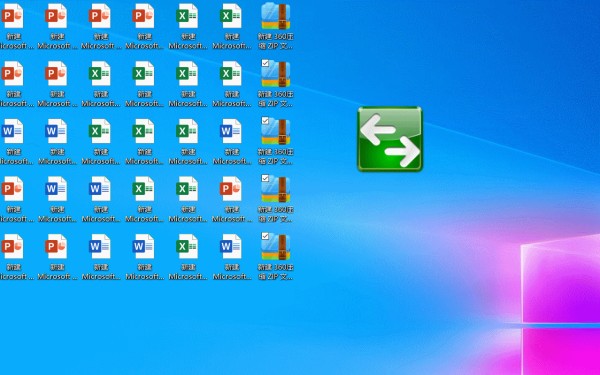Click the large green left-right arrows icon

pos(390,139)
